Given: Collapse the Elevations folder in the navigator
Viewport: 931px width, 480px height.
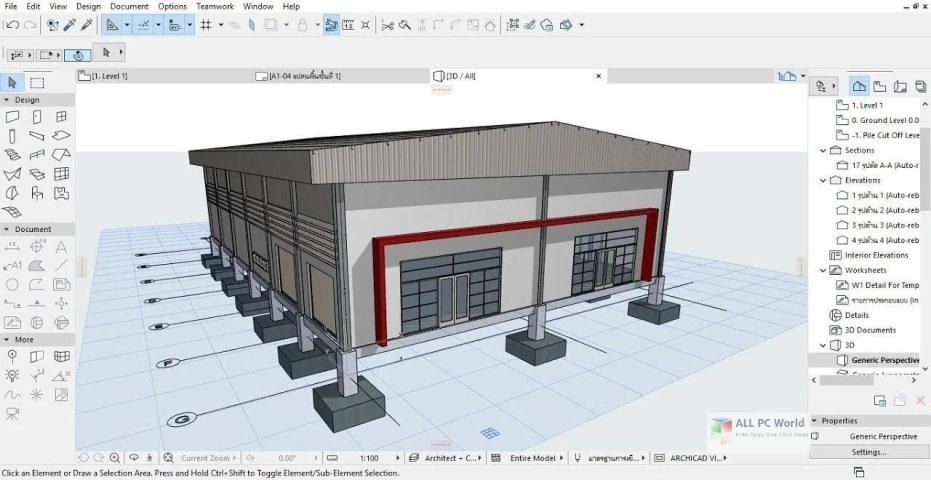Looking at the screenshot, I should [x=824, y=180].
